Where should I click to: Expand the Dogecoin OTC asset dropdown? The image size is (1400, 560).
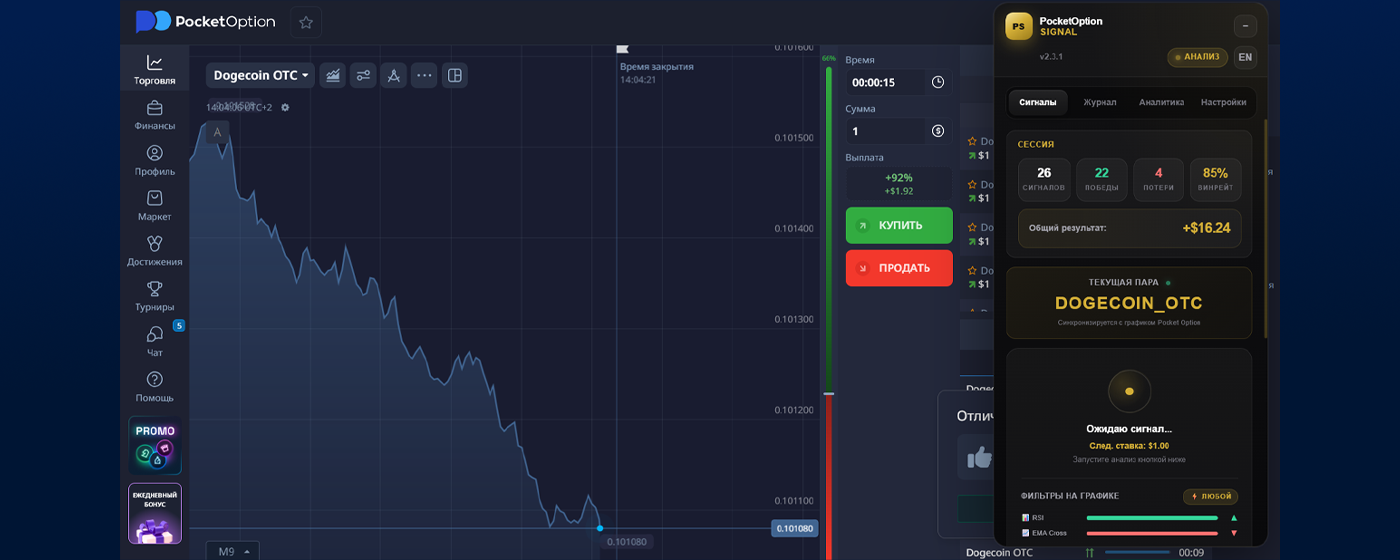(x=260, y=75)
